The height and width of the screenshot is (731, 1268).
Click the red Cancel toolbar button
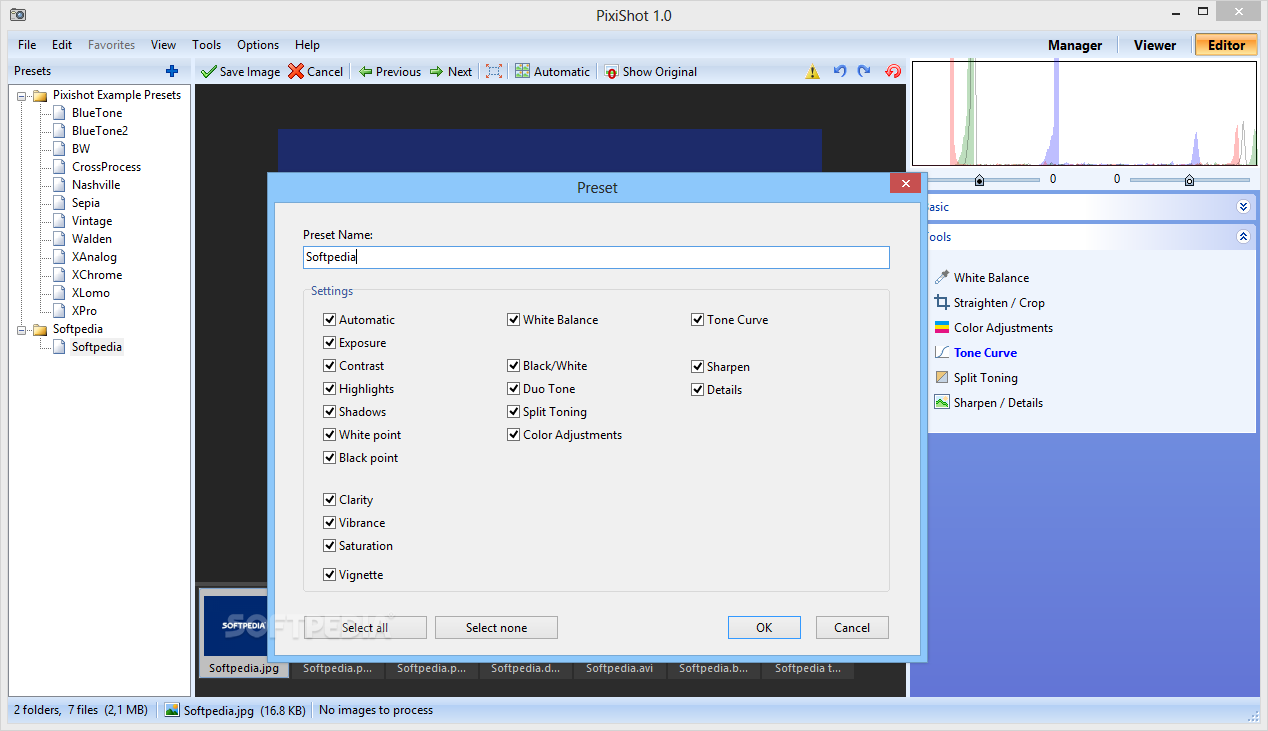point(315,72)
